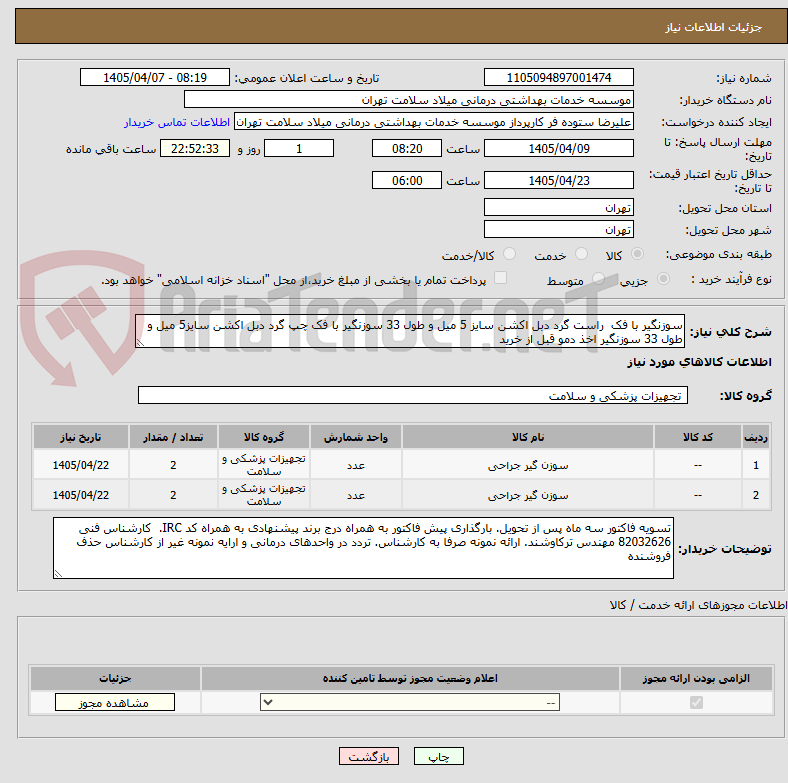Image resolution: width=788 pixels, height=783 pixels.
Task: Click the price validity time 06:00
Action: [407, 180]
